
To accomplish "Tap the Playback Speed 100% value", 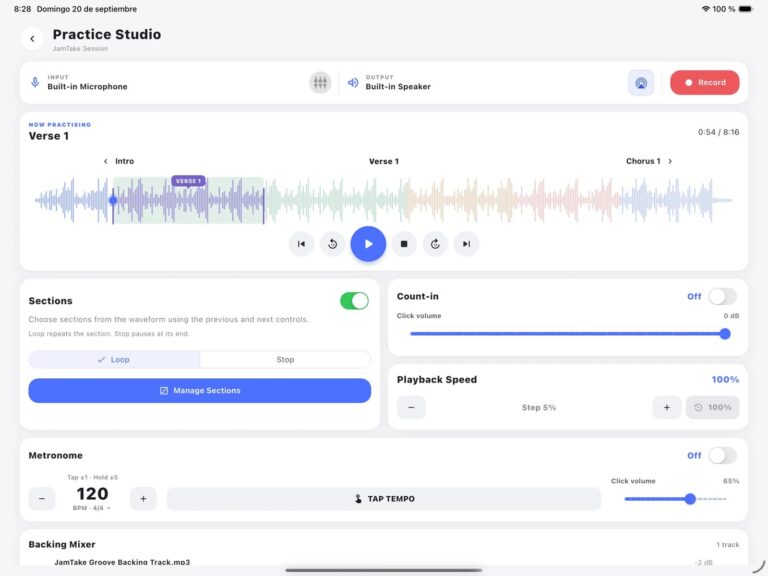I will (725, 380).
